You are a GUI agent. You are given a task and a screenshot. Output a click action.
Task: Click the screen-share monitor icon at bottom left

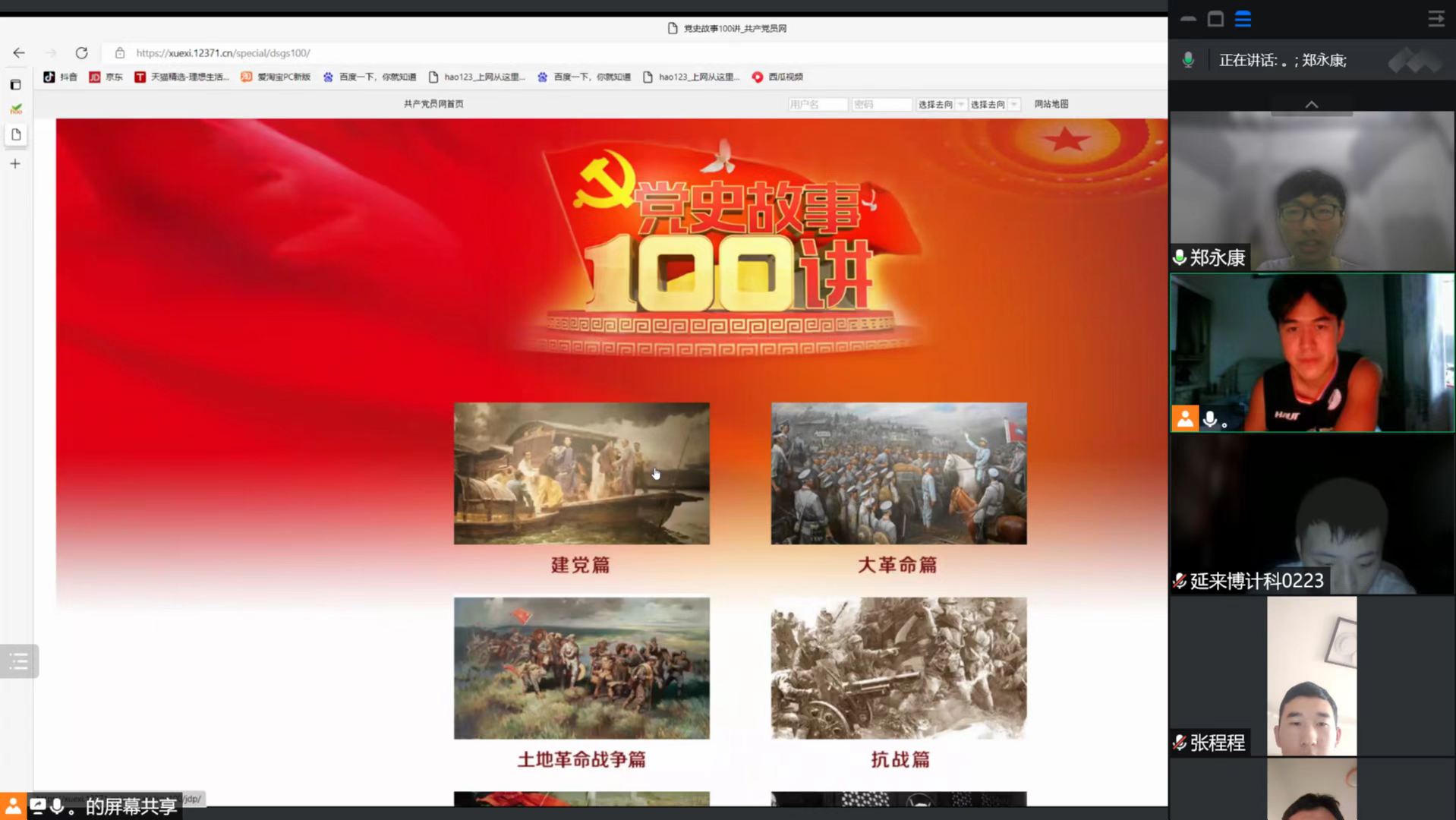click(x=37, y=806)
